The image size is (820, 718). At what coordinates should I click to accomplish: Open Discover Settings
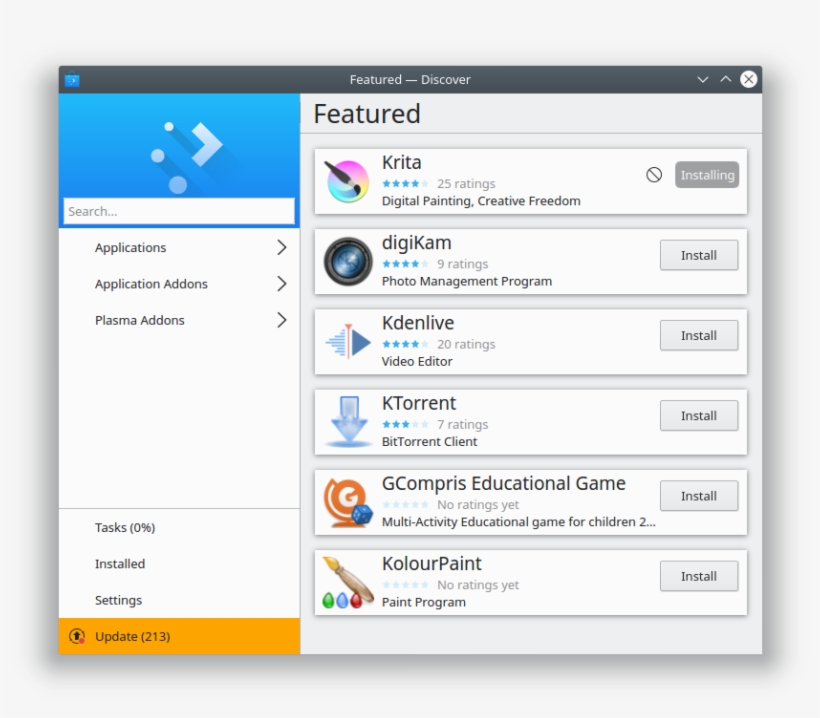[117, 600]
